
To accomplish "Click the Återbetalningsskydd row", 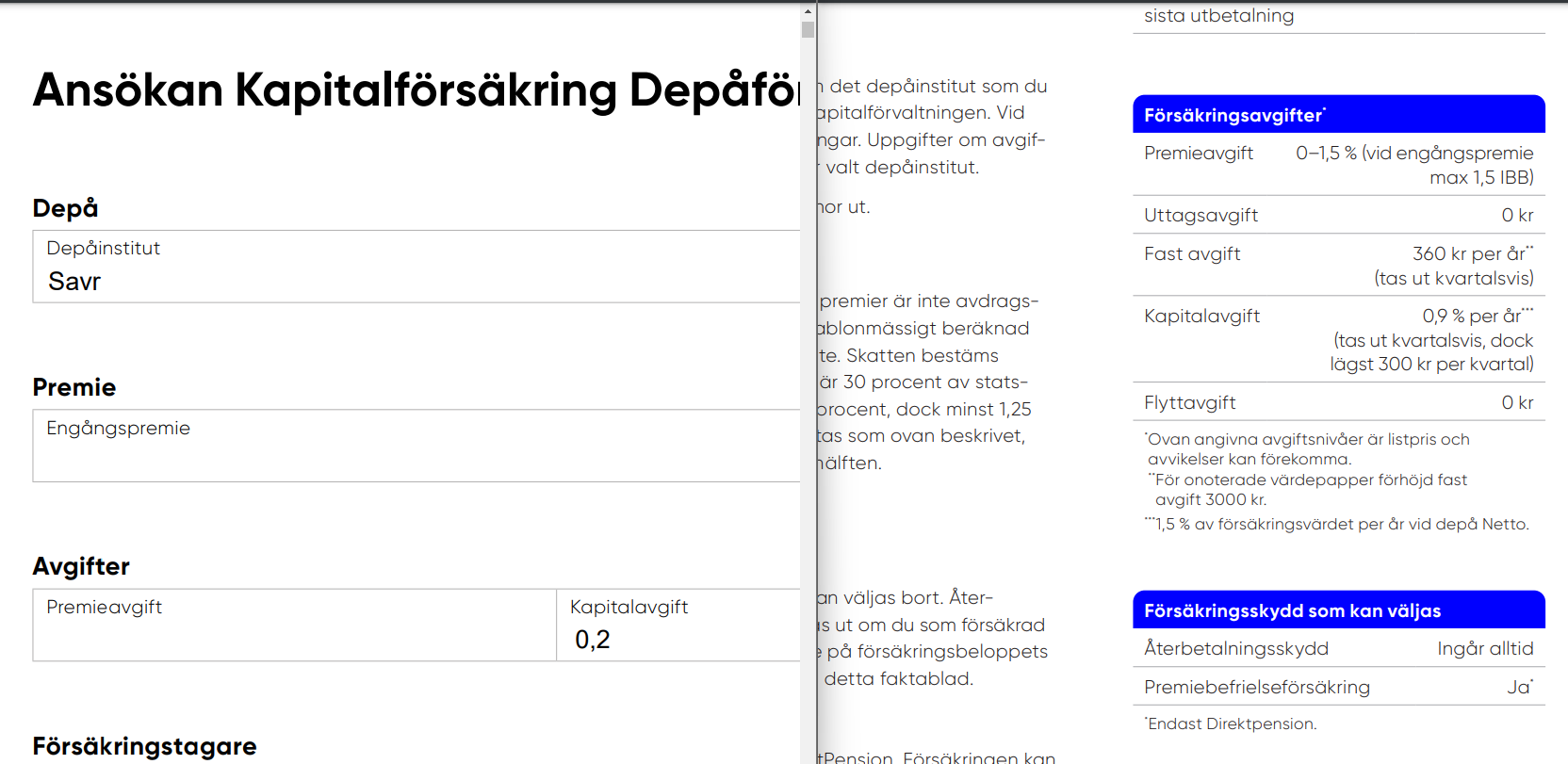I will 1338,648.
